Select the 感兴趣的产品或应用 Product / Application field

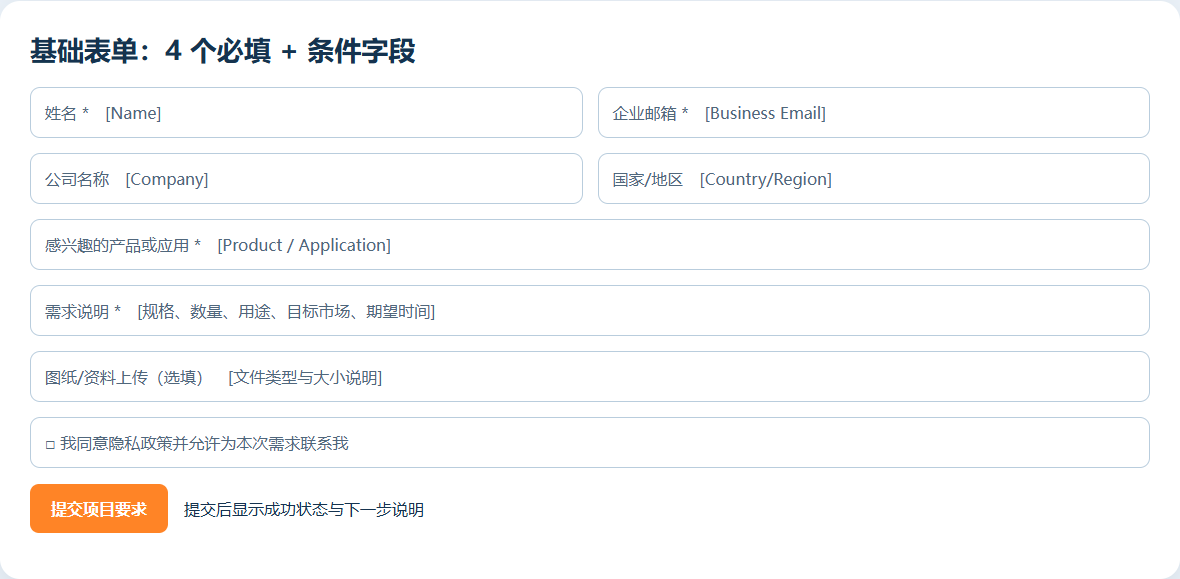(x=590, y=245)
